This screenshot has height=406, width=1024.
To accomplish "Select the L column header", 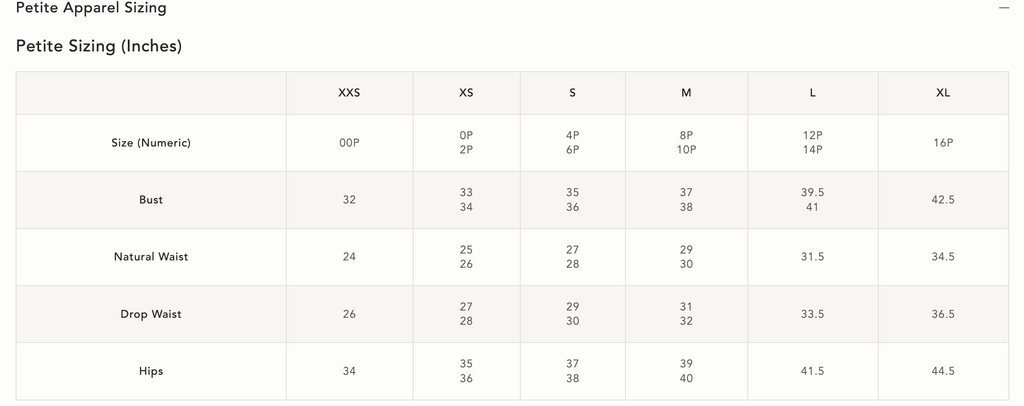I will (812, 93).
